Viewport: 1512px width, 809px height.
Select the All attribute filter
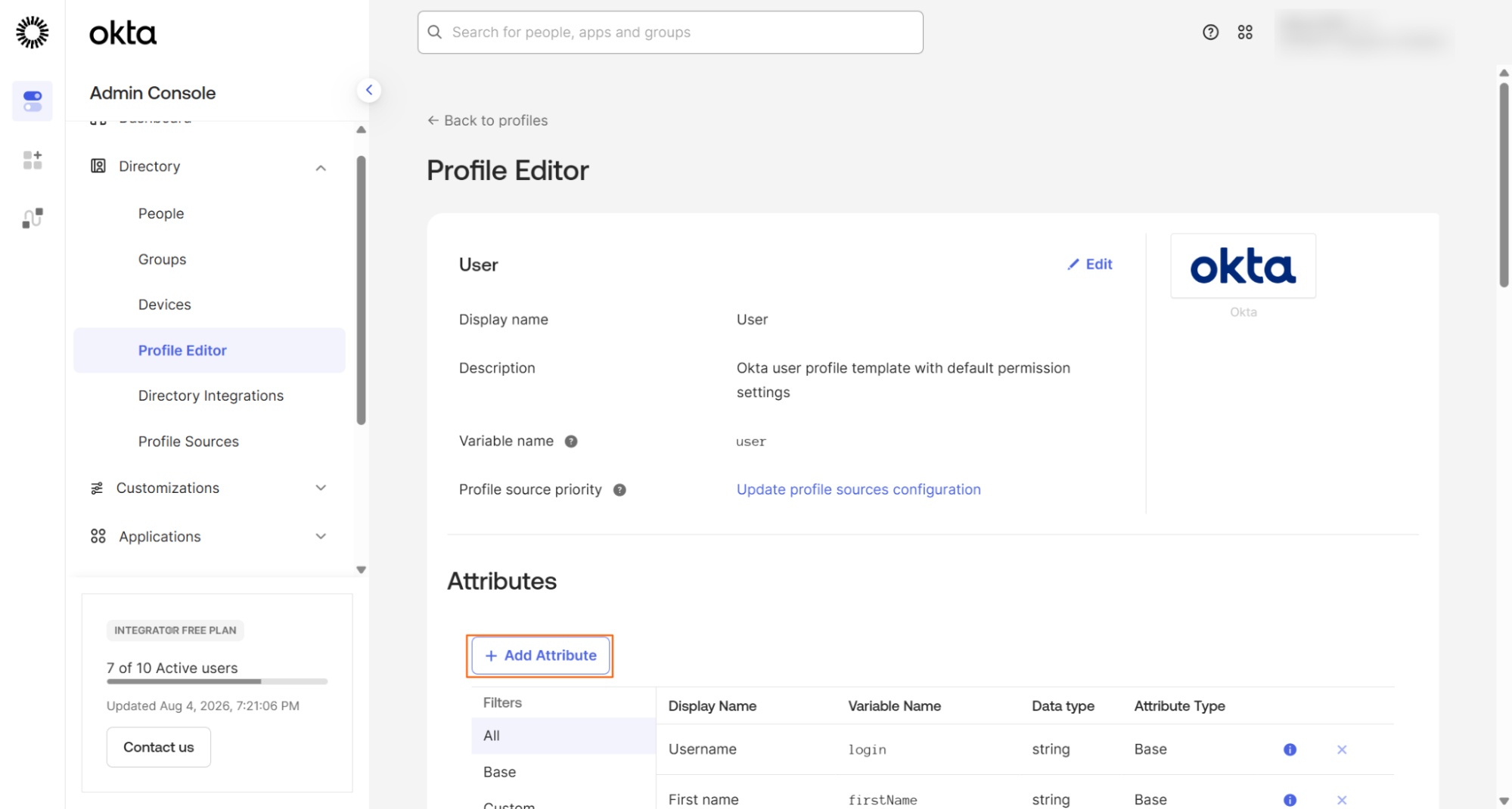564,736
